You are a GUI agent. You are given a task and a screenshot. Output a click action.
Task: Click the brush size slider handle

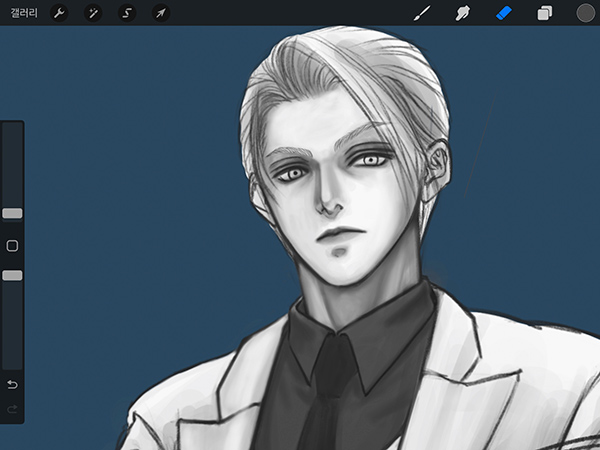point(12,214)
